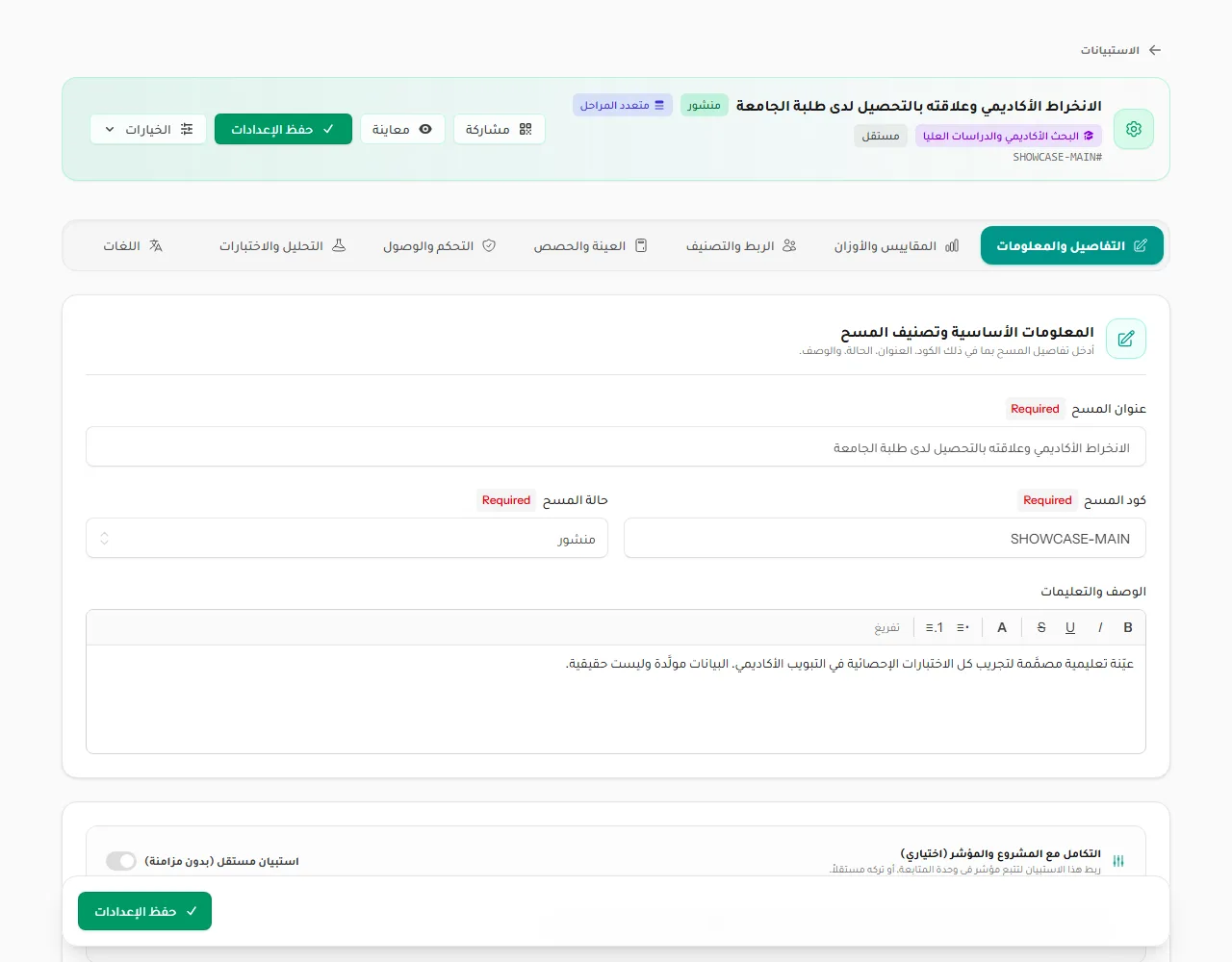The image size is (1232, 962).
Task: Apply underline formatting in the description editor
Action: point(1070,627)
